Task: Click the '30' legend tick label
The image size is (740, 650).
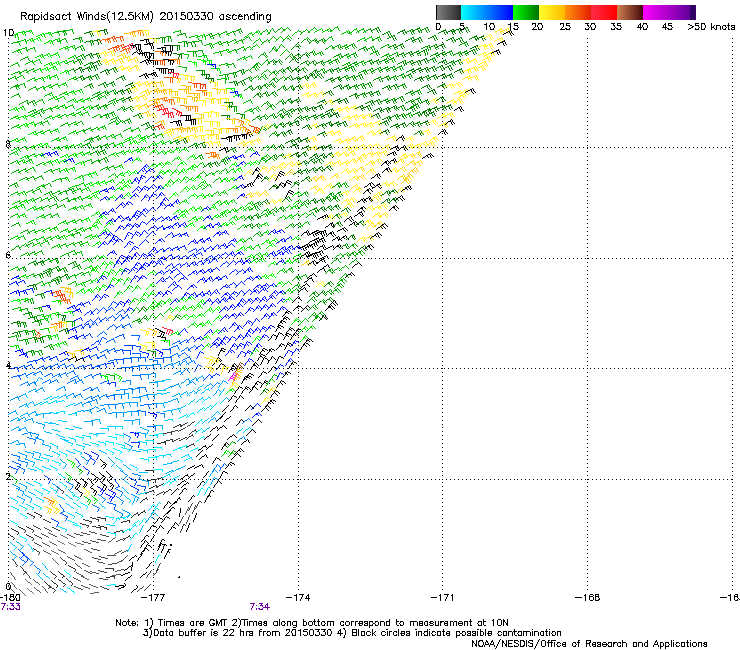Action: (x=590, y=27)
